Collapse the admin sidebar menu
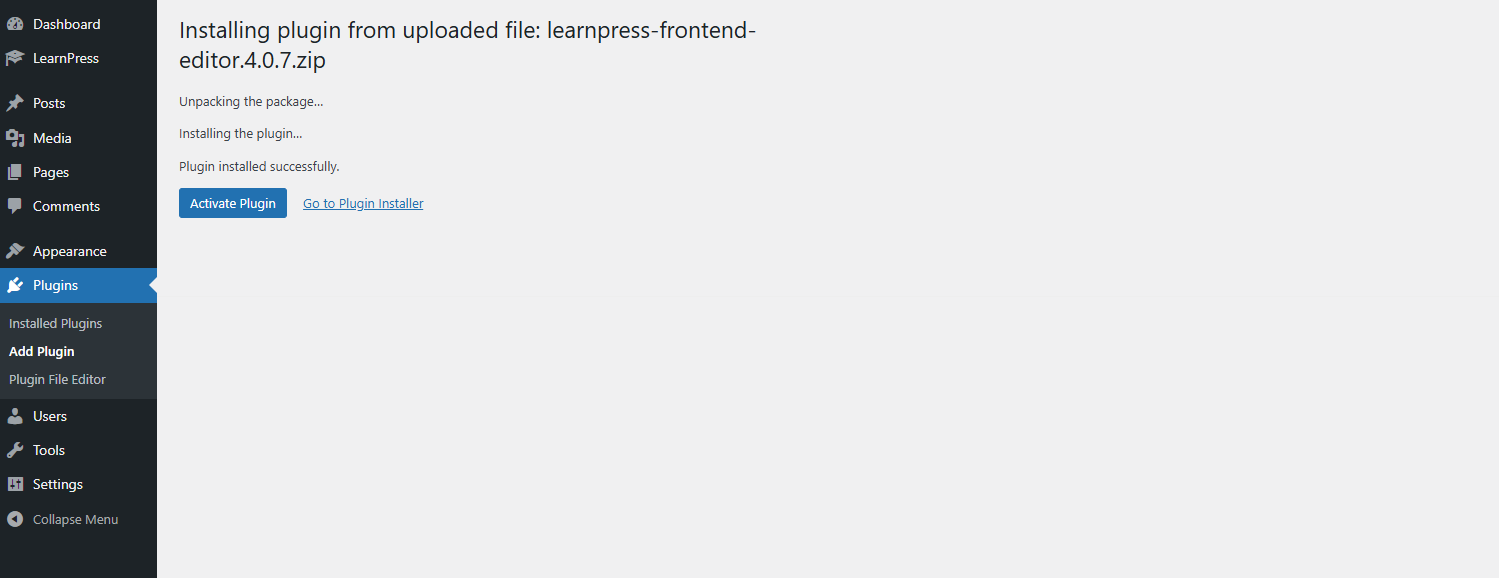The width and height of the screenshot is (1499, 578). (x=62, y=519)
